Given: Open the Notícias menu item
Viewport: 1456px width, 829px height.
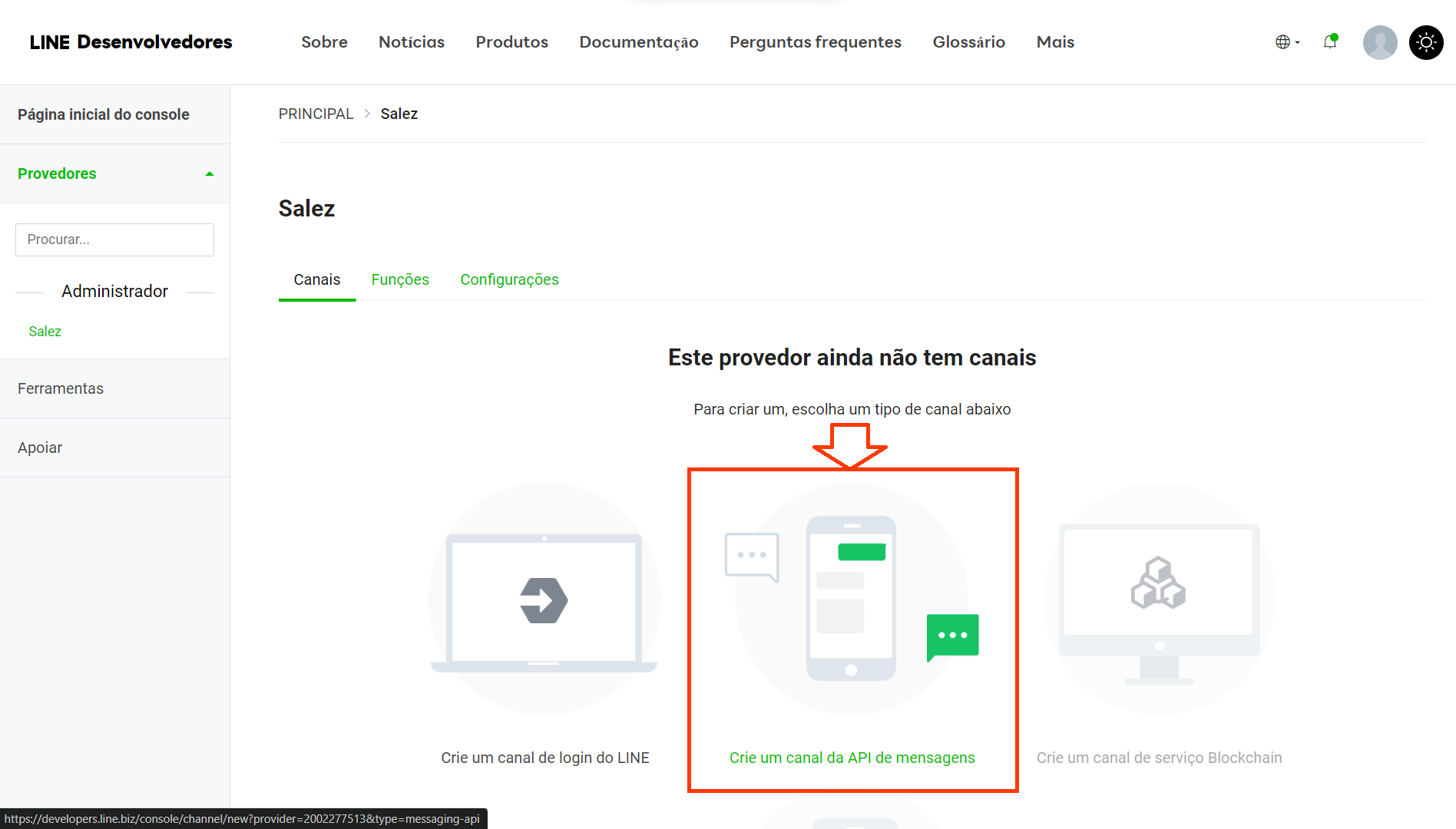Looking at the screenshot, I should tap(412, 42).
